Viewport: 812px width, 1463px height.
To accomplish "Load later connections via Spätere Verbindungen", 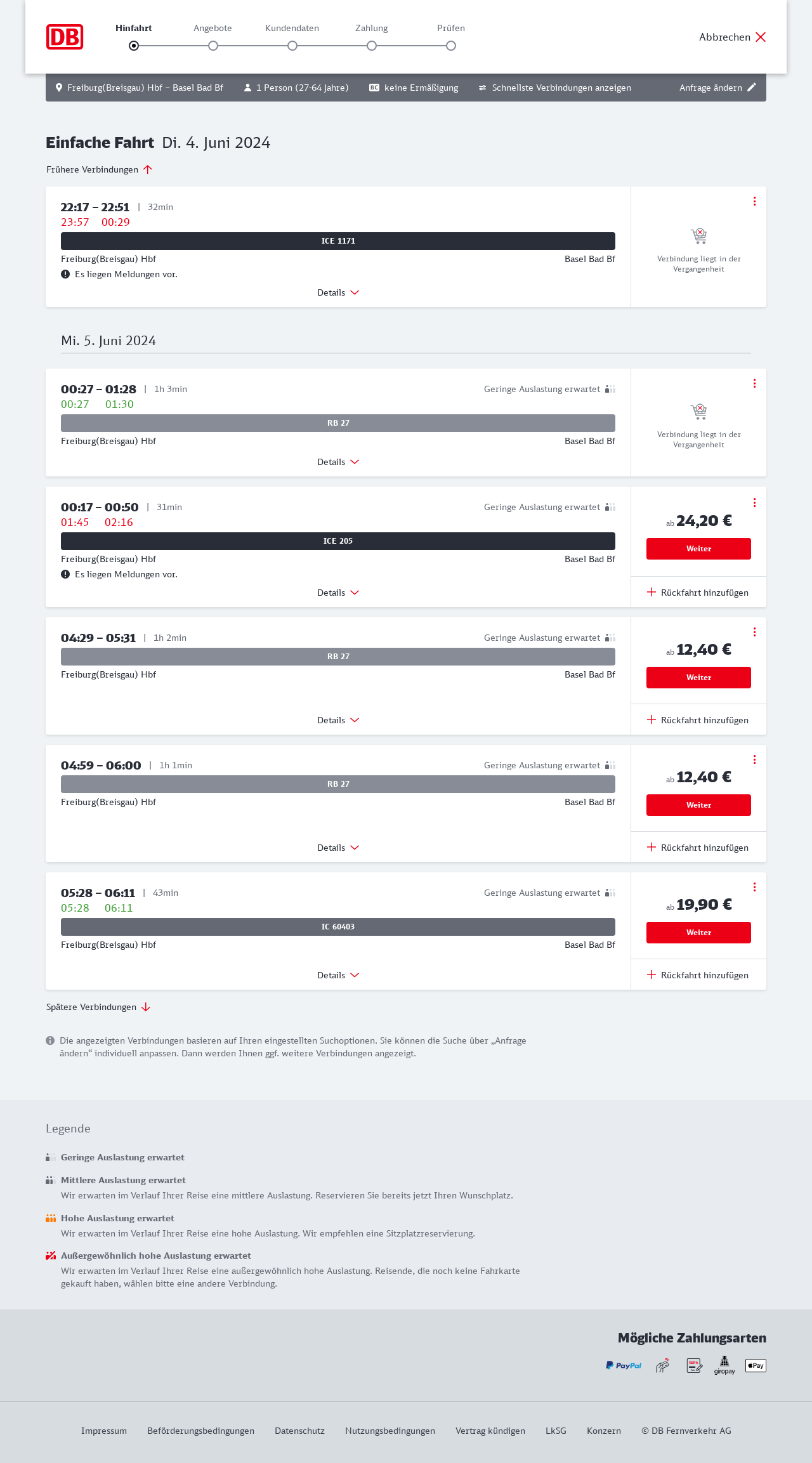I will (98, 1007).
